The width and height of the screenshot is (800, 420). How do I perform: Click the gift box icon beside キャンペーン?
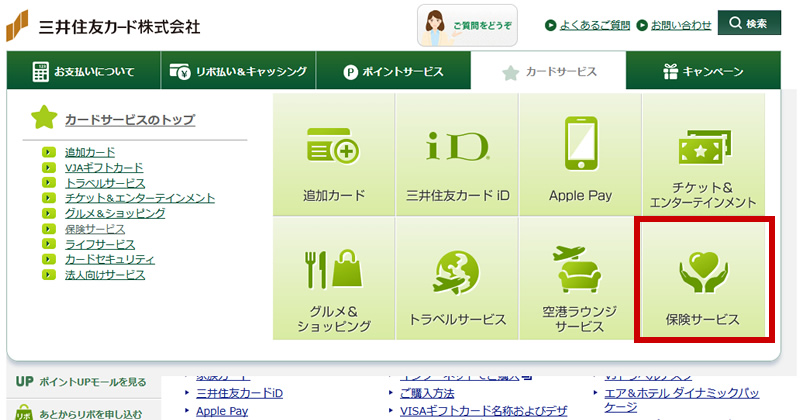[670, 71]
